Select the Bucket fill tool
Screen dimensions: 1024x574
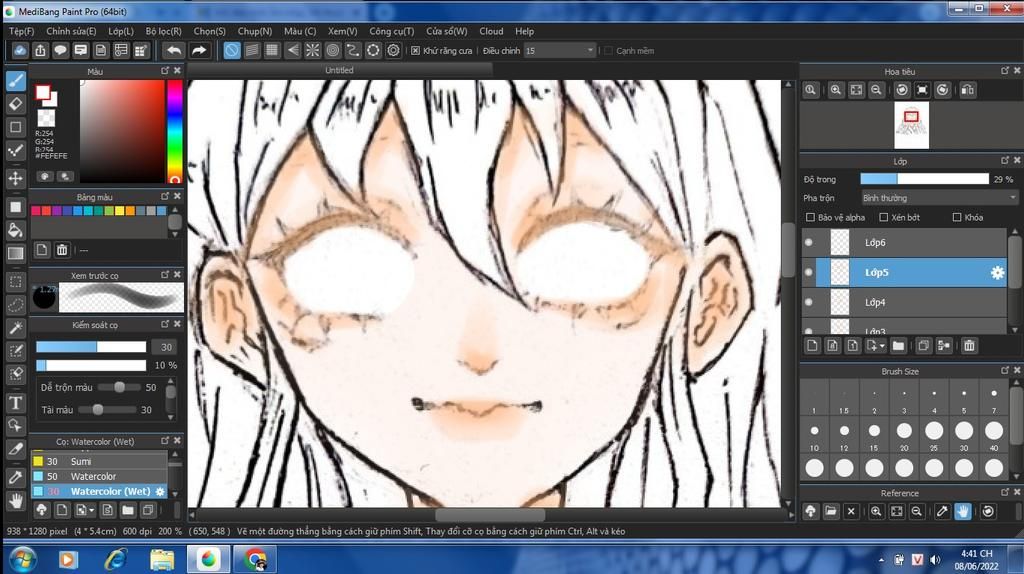pos(16,231)
